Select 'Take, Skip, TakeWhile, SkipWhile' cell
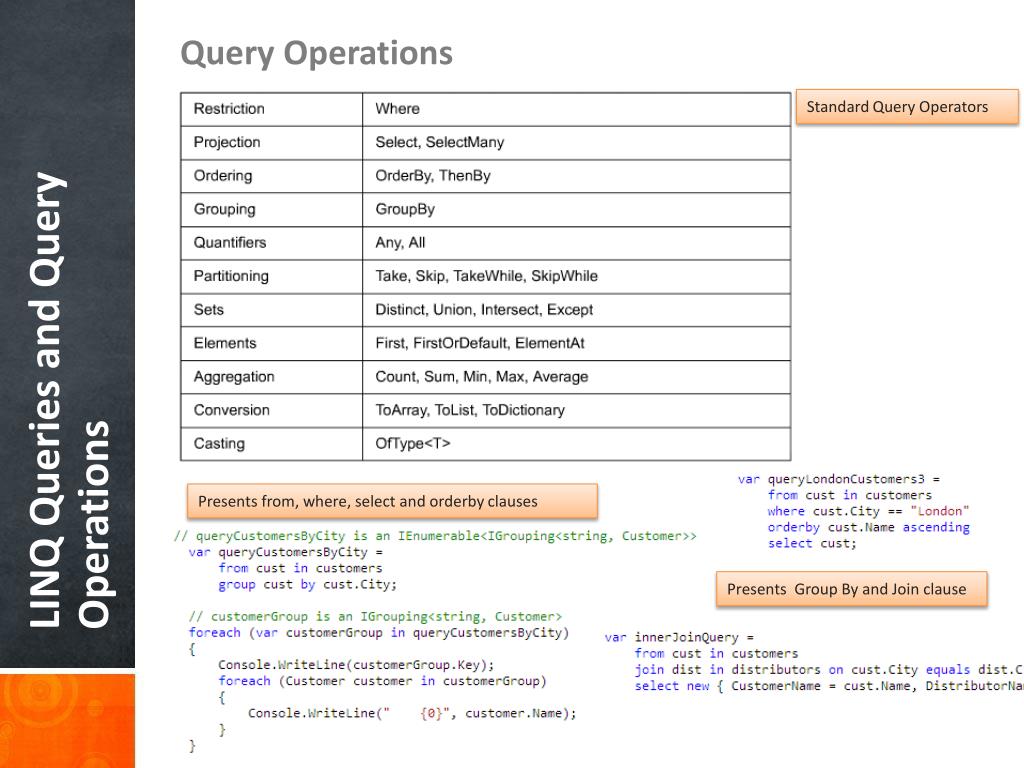 tap(577, 277)
